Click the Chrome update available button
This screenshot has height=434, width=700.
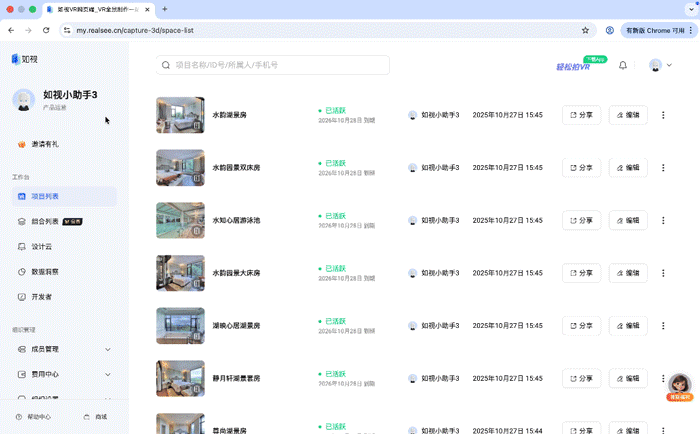coord(659,30)
